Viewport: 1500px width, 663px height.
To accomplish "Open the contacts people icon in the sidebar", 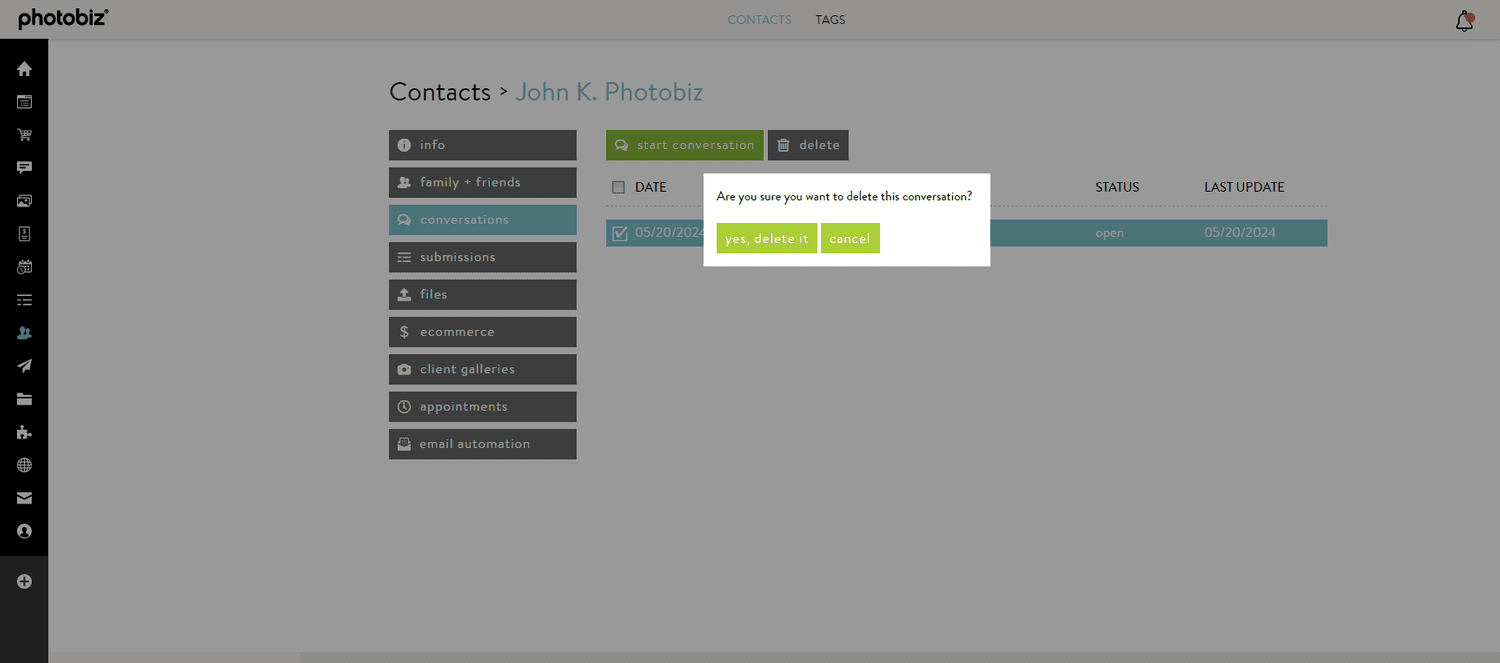I will pos(24,333).
